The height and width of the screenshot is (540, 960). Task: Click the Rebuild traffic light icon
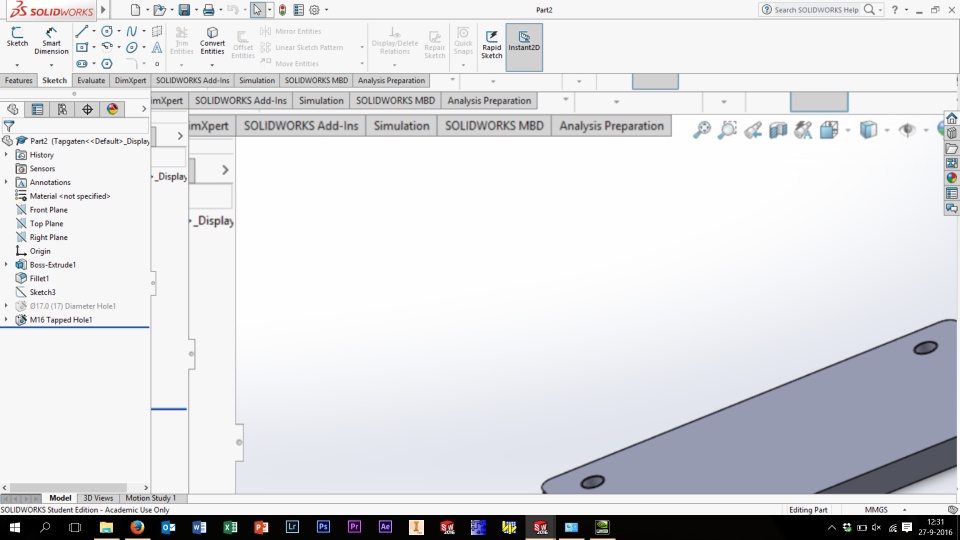tap(282, 10)
